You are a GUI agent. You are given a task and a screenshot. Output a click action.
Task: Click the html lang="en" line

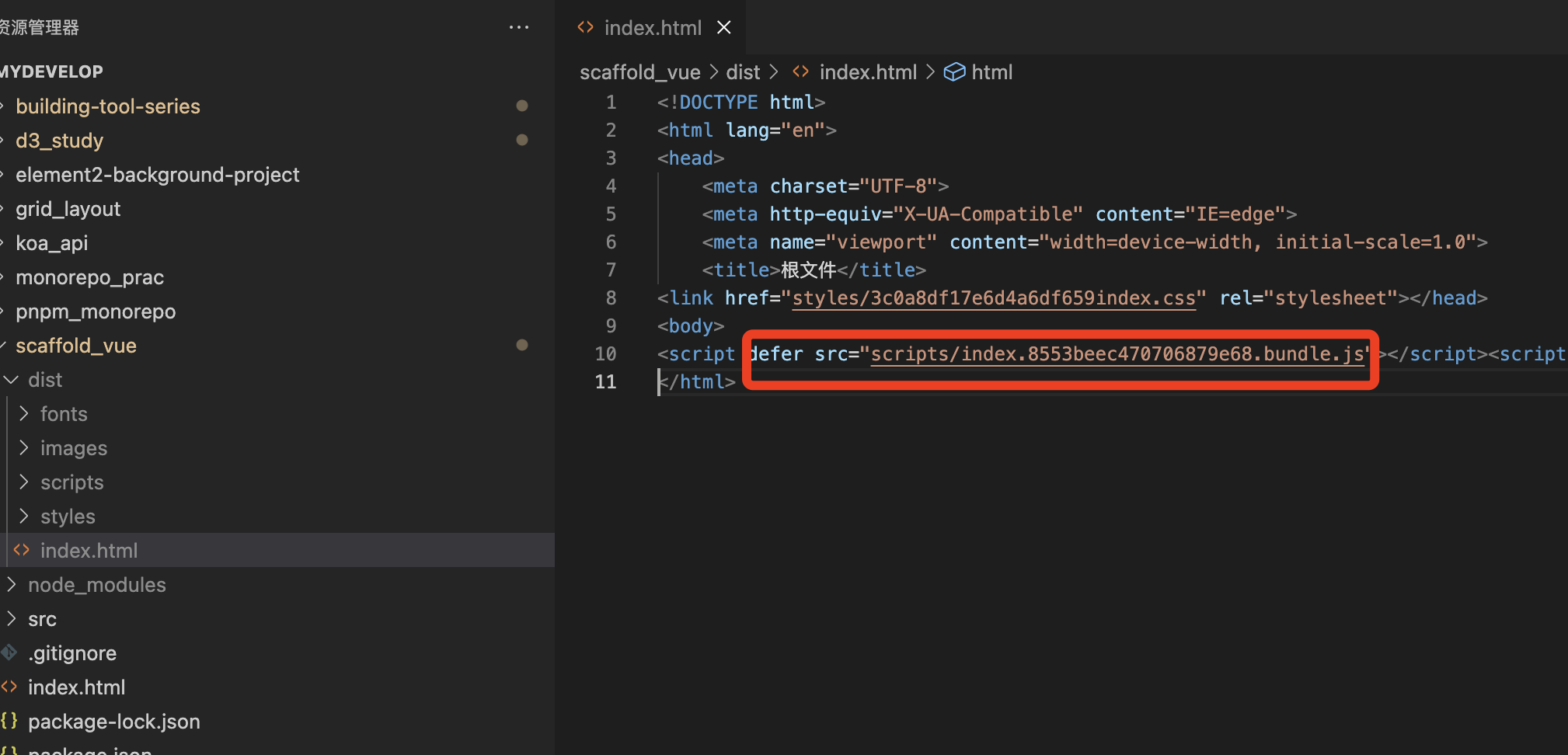point(747,130)
